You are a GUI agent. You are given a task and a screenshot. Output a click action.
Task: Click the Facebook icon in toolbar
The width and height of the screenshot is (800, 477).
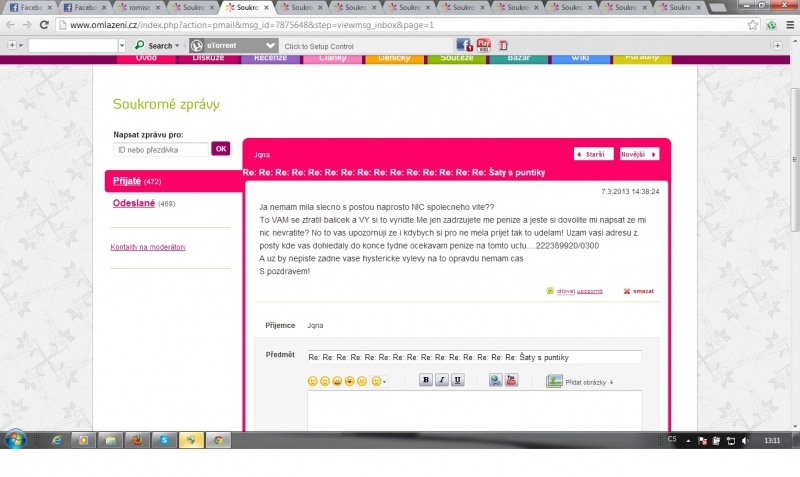click(464, 45)
